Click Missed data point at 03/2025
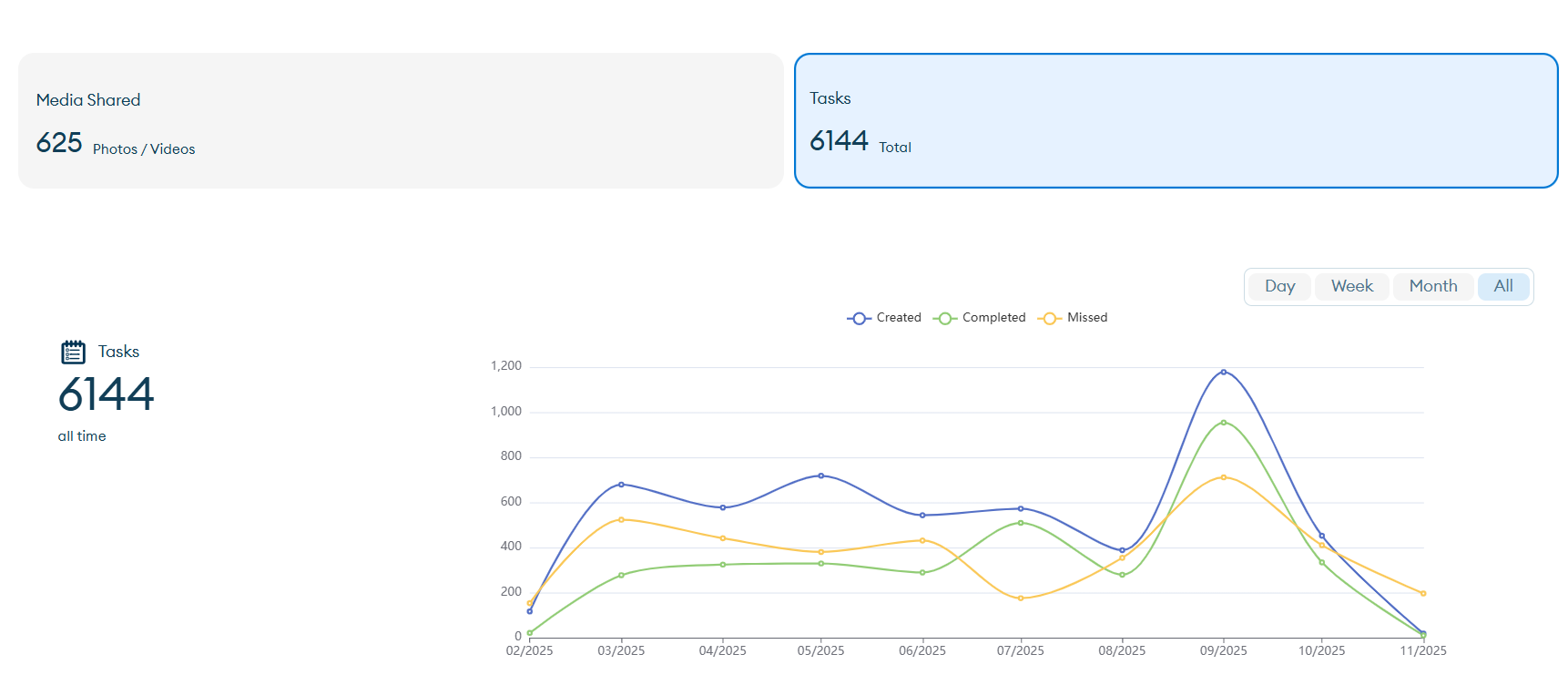This screenshot has height=675, width=1568. point(622,519)
